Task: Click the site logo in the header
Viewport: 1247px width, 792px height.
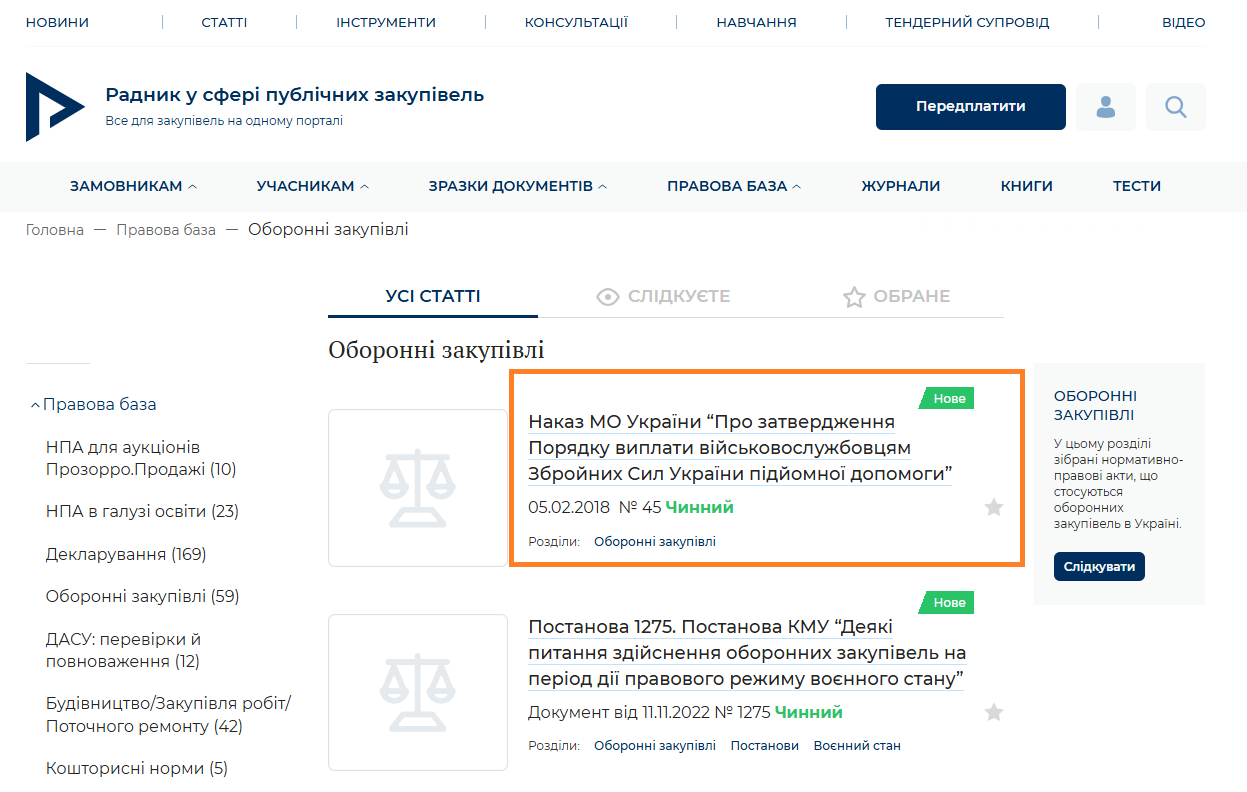Action: (x=54, y=107)
